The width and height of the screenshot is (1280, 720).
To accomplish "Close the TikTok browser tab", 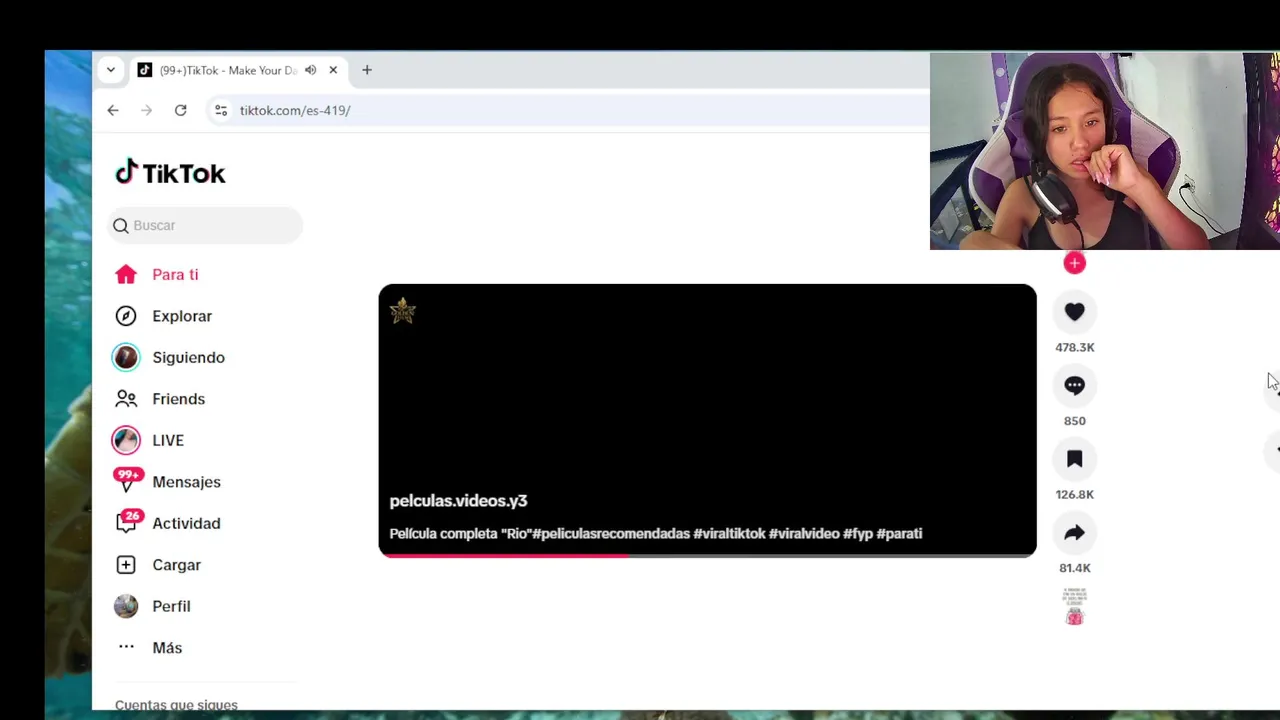I will pyautogui.click(x=333, y=70).
